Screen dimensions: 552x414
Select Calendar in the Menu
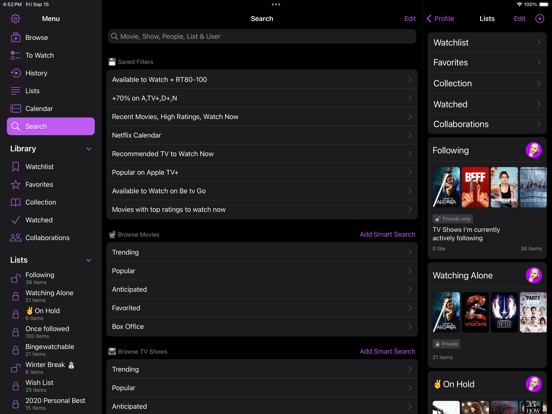51,108
